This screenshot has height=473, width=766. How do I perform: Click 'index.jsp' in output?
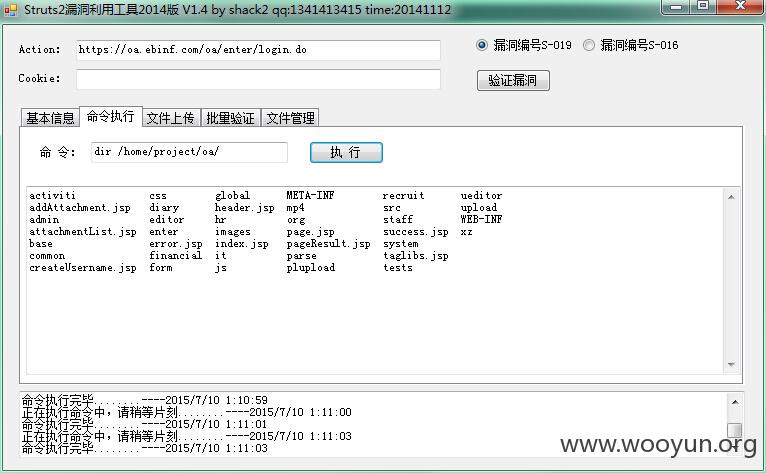click(x=241, y=243)
